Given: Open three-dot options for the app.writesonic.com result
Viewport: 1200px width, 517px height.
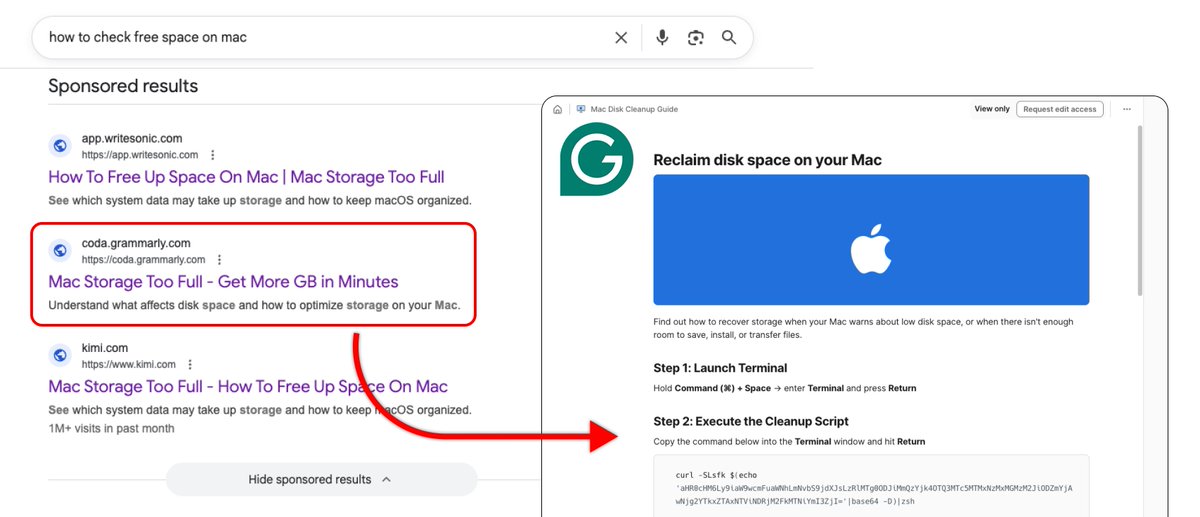Looking at the screenshot, I should pyautogui.click(x=213, y=155).
